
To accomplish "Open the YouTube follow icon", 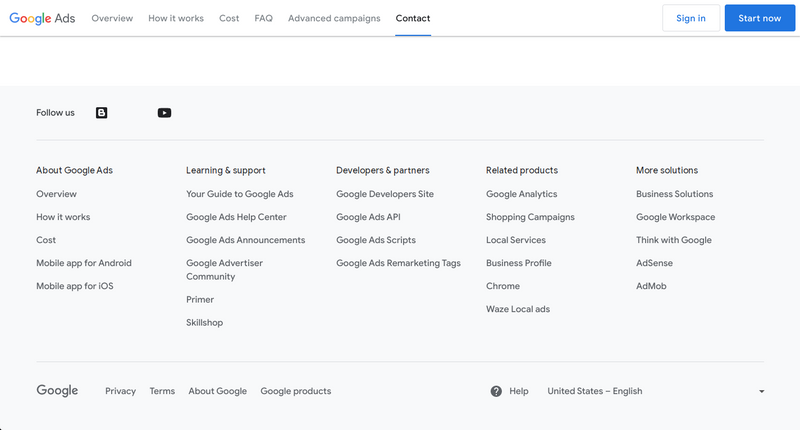I will point(164,113).
